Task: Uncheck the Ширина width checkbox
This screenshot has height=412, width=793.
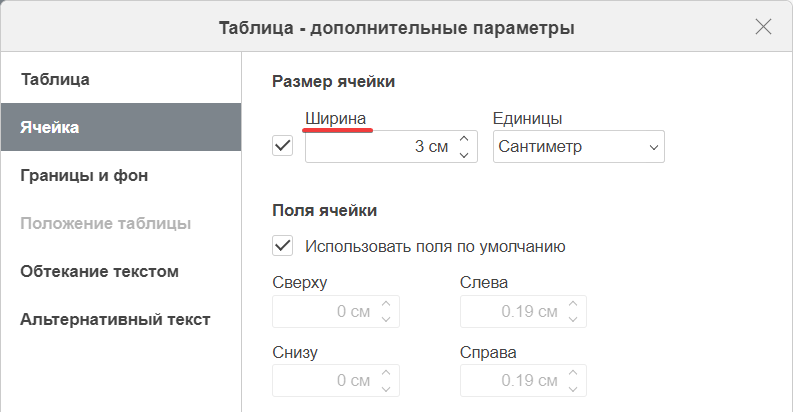Action: pyautogui.click(x=283, y=146)
